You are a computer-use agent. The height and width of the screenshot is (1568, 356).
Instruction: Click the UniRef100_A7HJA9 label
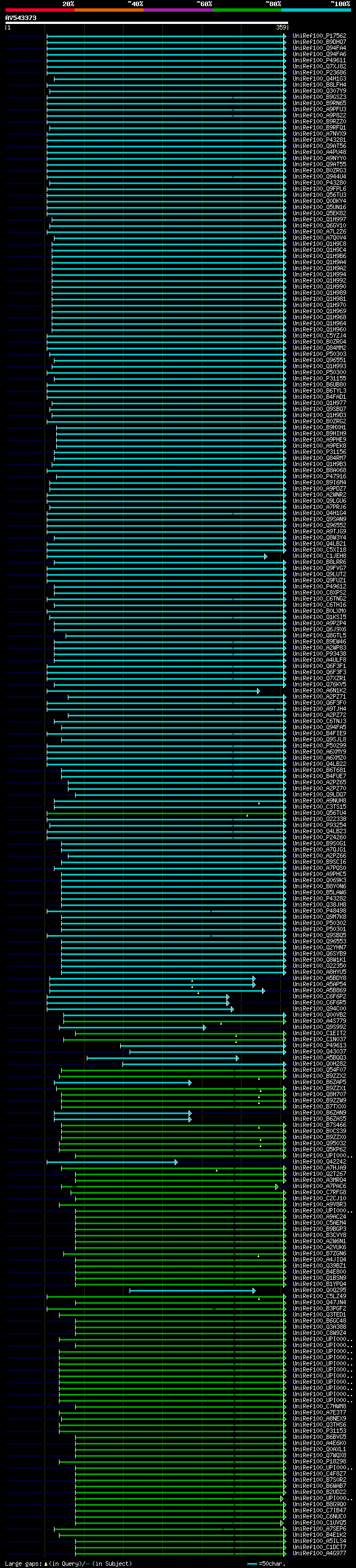[x=319, y=1168]
